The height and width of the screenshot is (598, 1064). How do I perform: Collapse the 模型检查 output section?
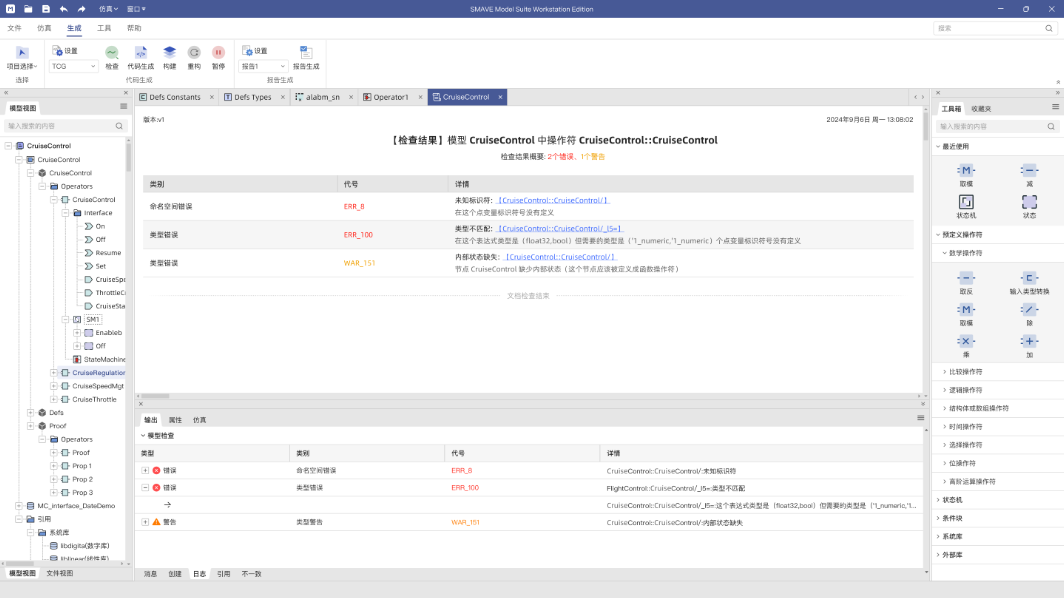click(x=143, y=436)
